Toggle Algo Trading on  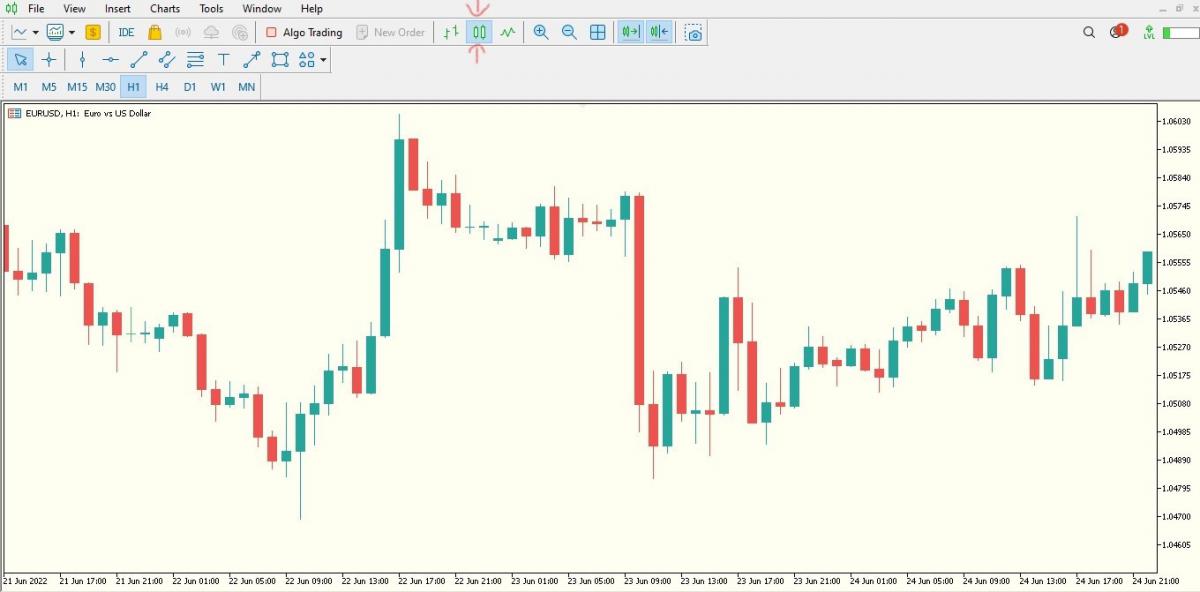[x=303, y=32]
